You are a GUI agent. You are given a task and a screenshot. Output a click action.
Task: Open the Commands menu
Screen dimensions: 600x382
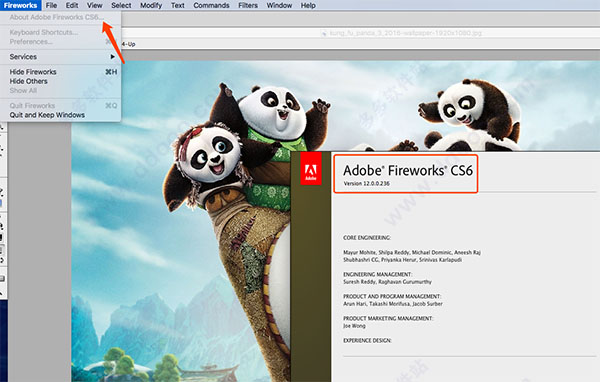pos(211,5)
